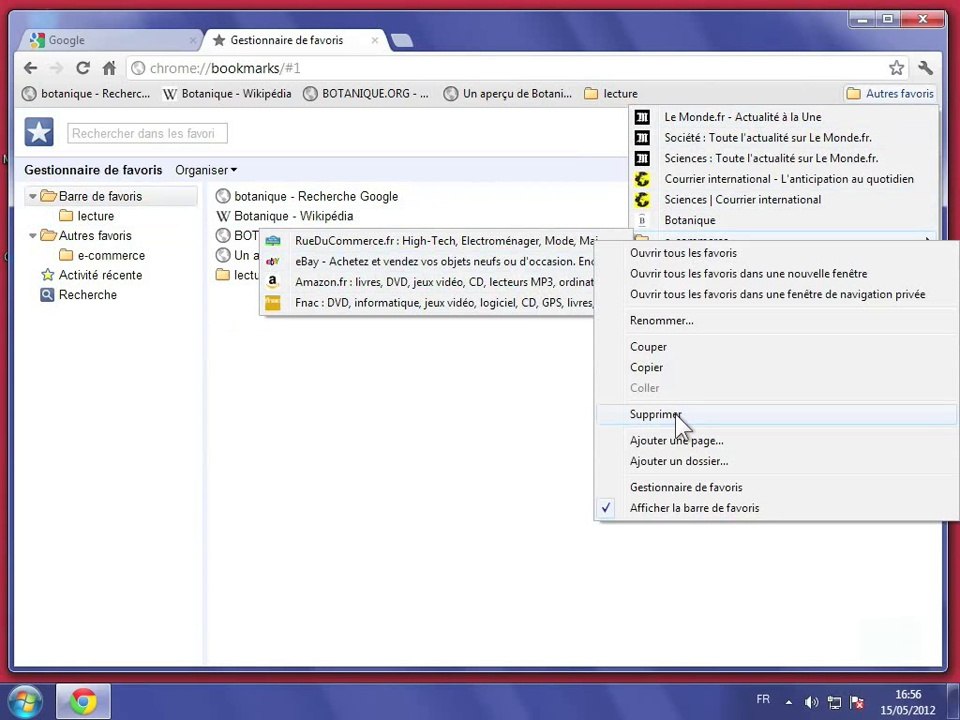The height and width of the screenshot is (720, 960).
Task: Open the lecture folder on the bookmarks bar
Action: tap(611, 94)
